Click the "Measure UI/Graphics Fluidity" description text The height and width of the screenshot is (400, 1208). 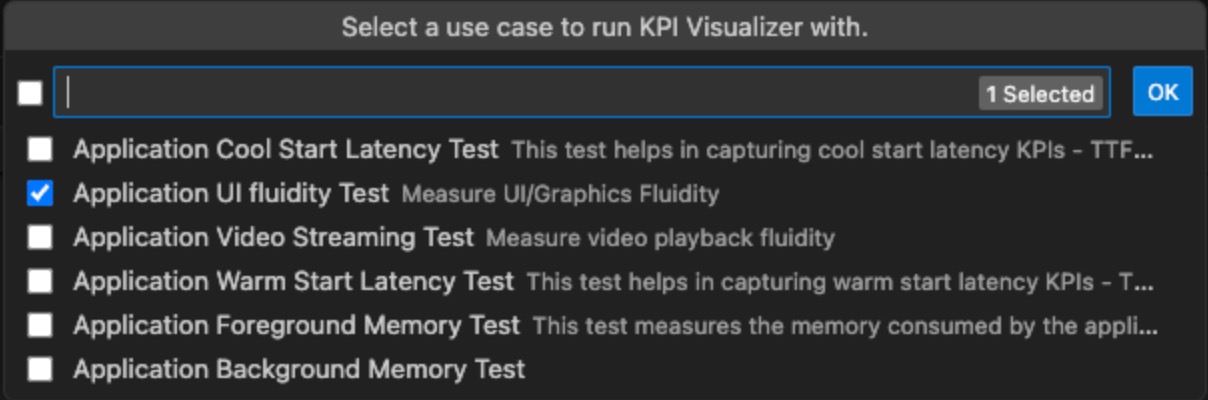point(560,194)
